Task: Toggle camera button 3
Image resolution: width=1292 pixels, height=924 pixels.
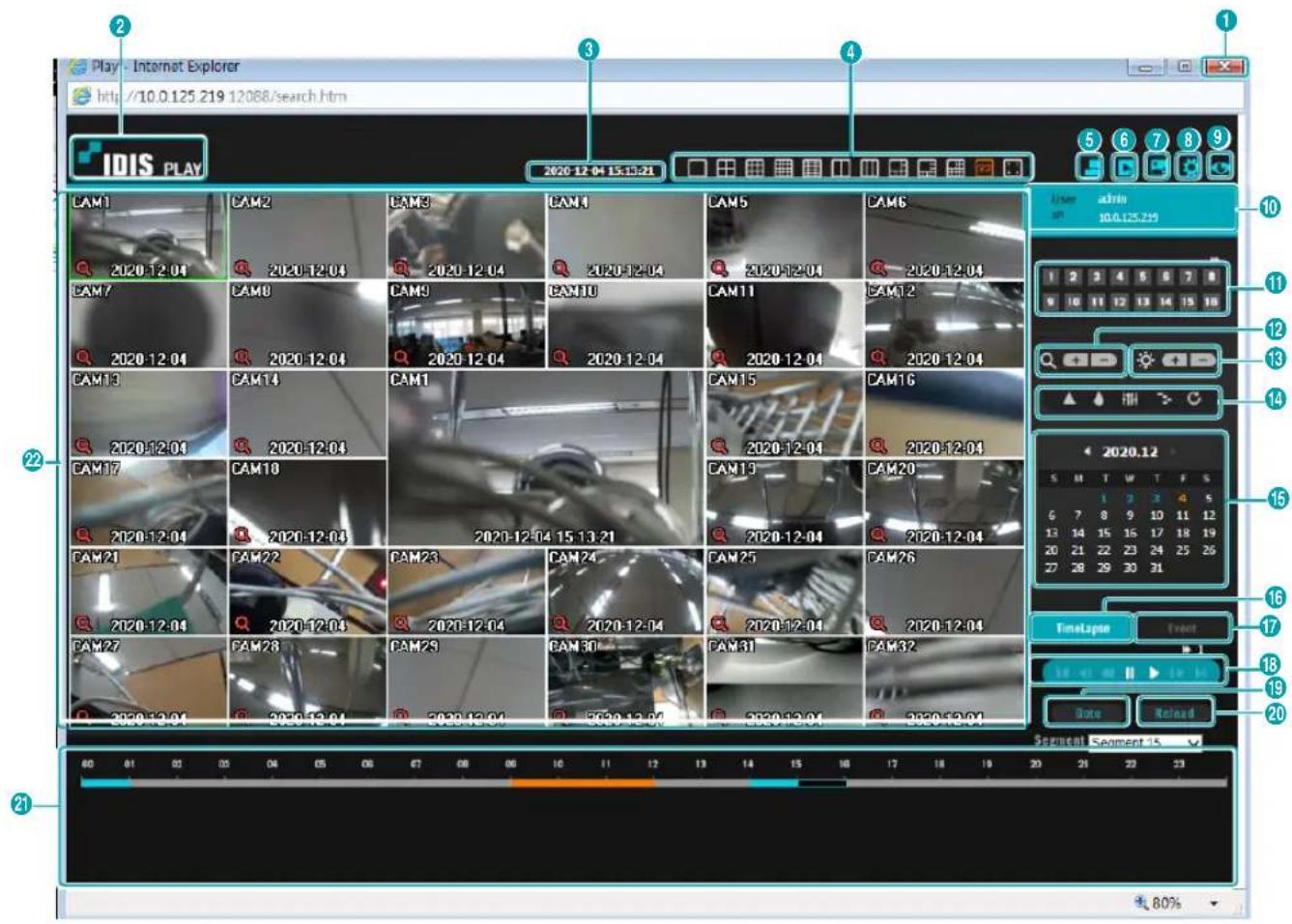Action: [x=1096, y=276]
